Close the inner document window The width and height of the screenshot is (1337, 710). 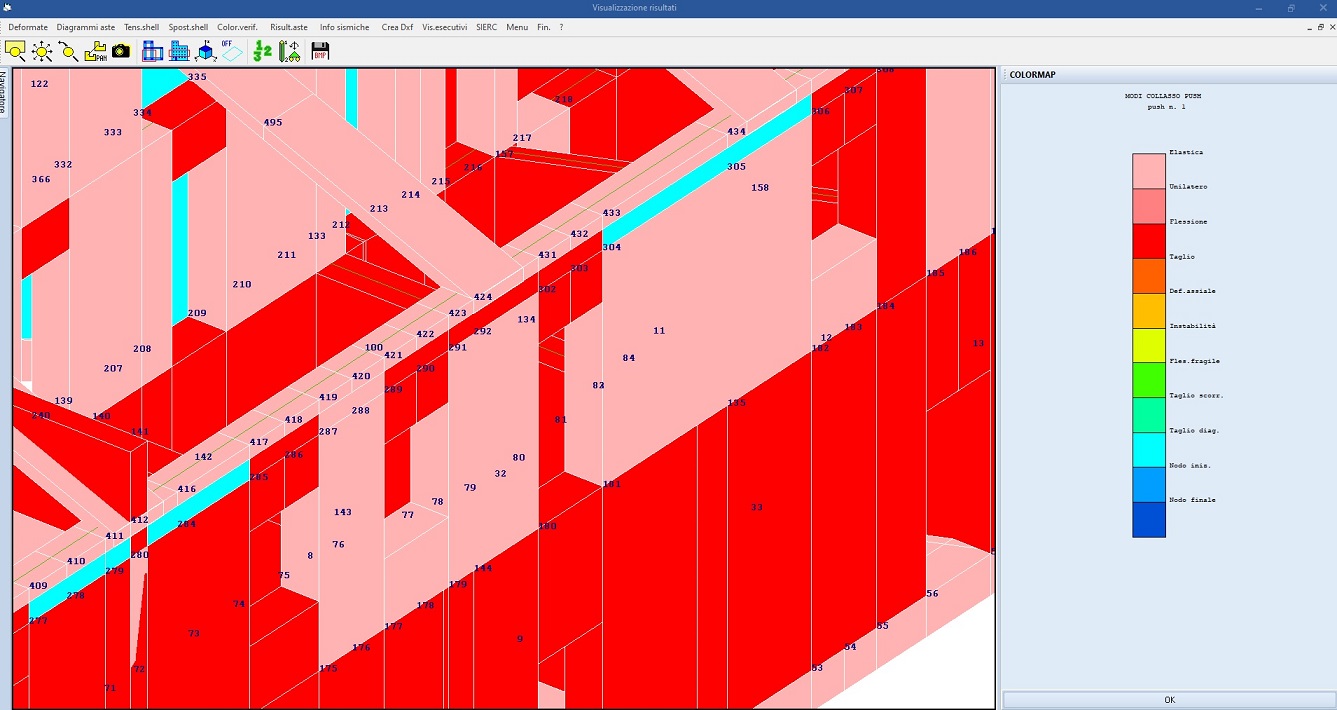pyautogui.click(x=1331, y=27)
